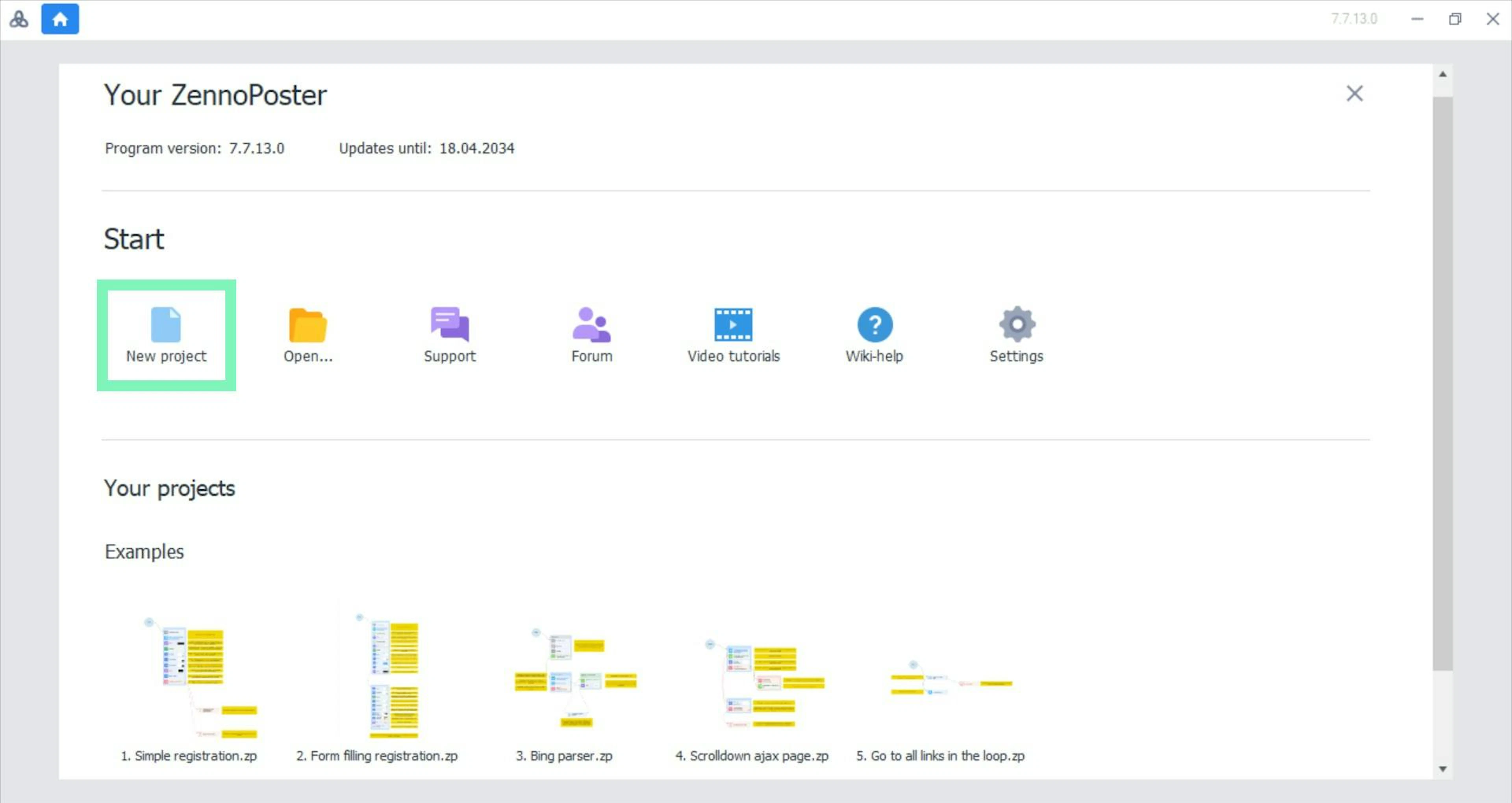Open the Support chat icon
Viewport: 1512px width, 803px height.
(450, 324)
